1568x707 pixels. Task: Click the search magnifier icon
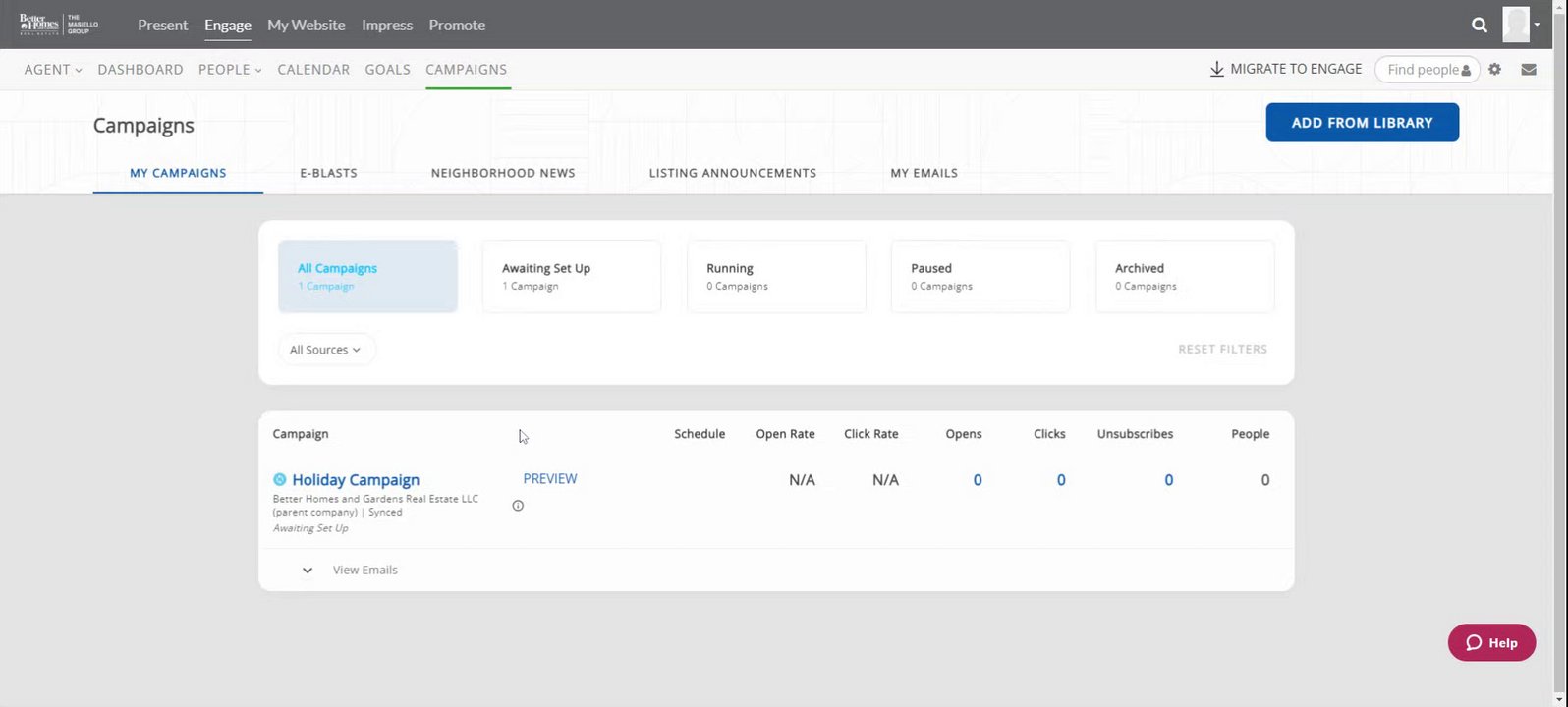click(1480, 25)
